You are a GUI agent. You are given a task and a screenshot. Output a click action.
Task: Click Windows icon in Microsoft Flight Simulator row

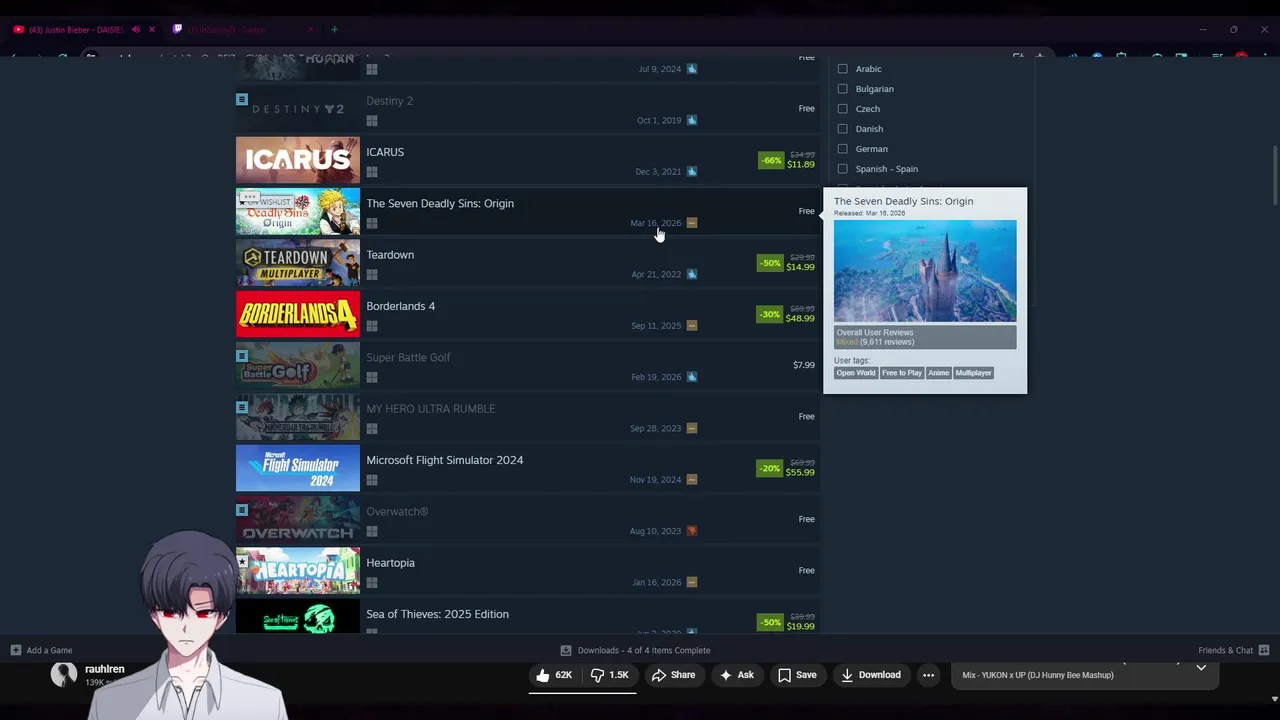[x=372, y=480]
